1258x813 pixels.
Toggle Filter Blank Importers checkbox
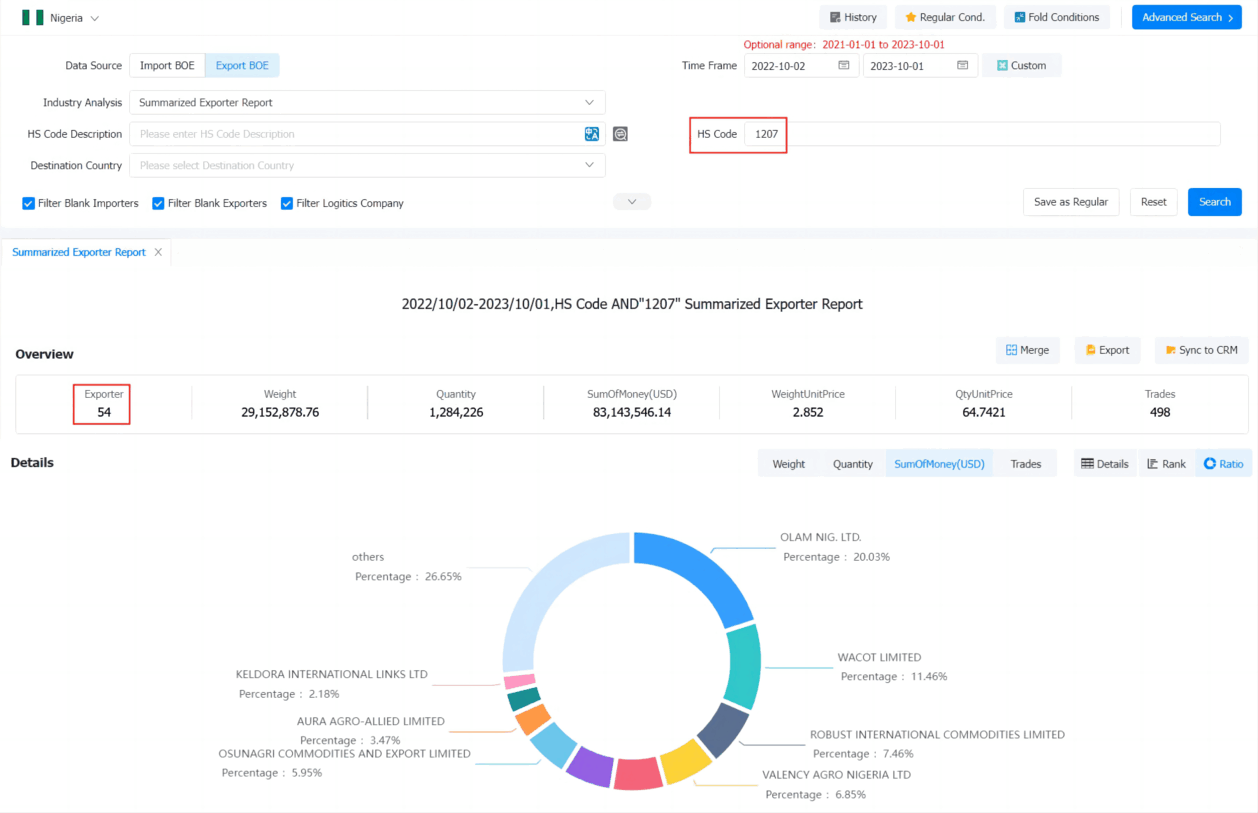point(29,204)
